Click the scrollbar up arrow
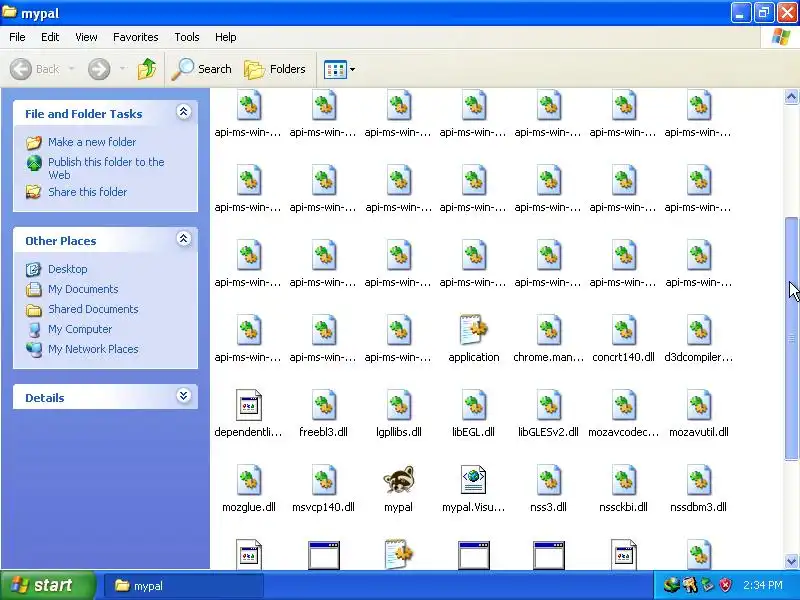The image size is (800, 600). coord(791,96)
